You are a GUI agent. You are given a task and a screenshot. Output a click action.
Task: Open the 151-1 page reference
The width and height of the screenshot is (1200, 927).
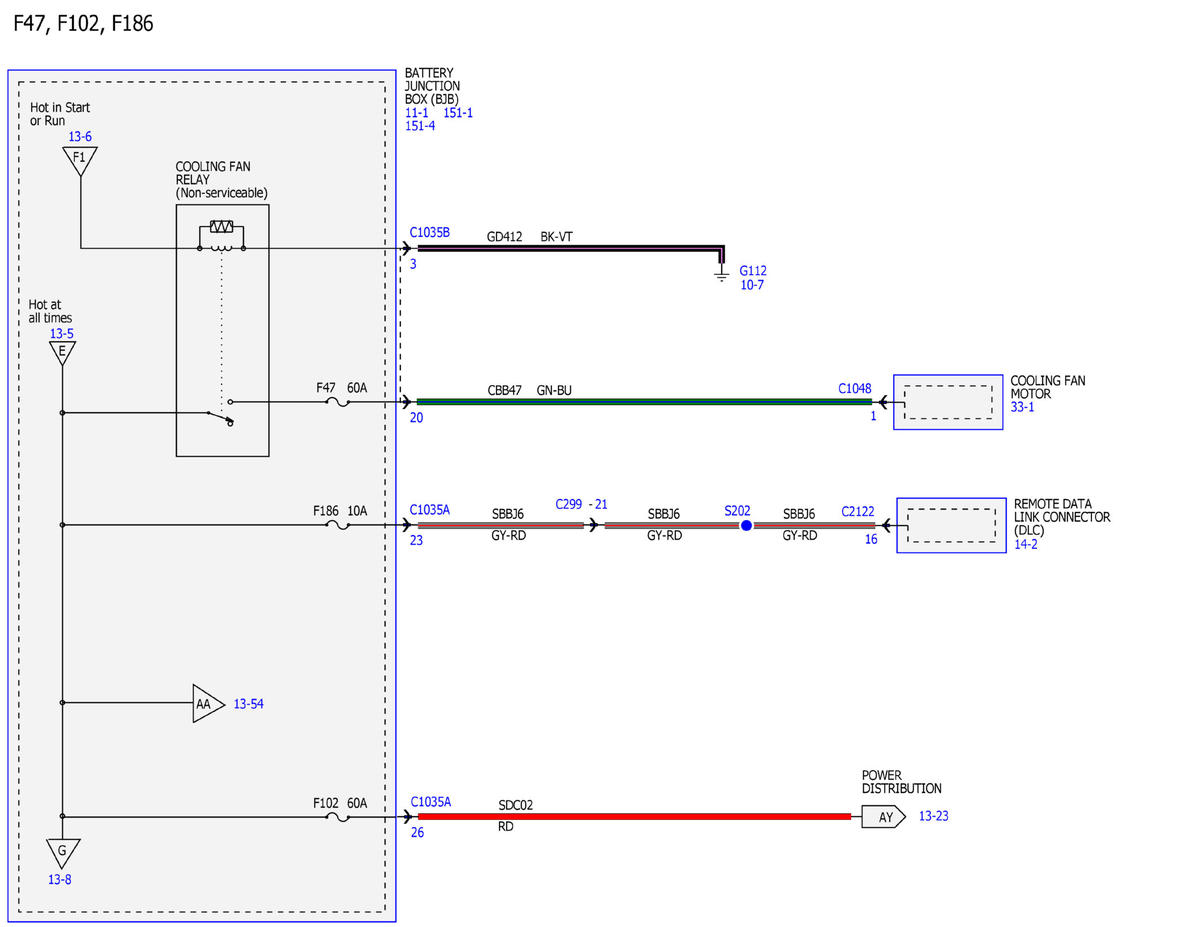coord(458,113)
